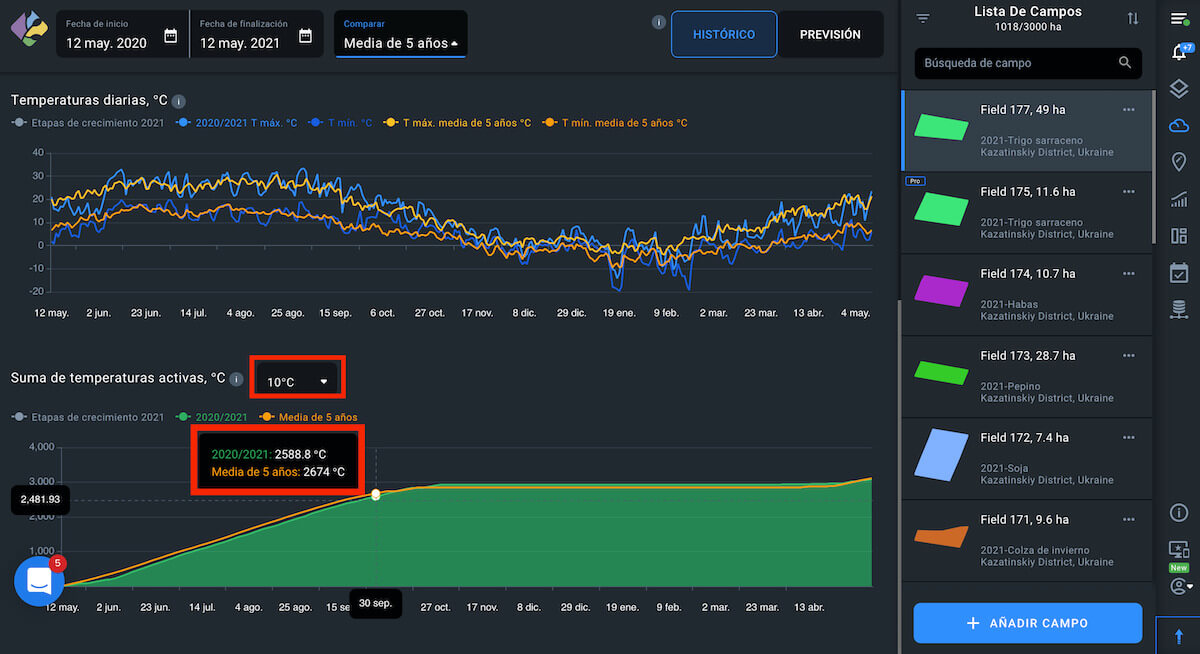Toggle T mín. media de 5 años series

tap(615, 123)
